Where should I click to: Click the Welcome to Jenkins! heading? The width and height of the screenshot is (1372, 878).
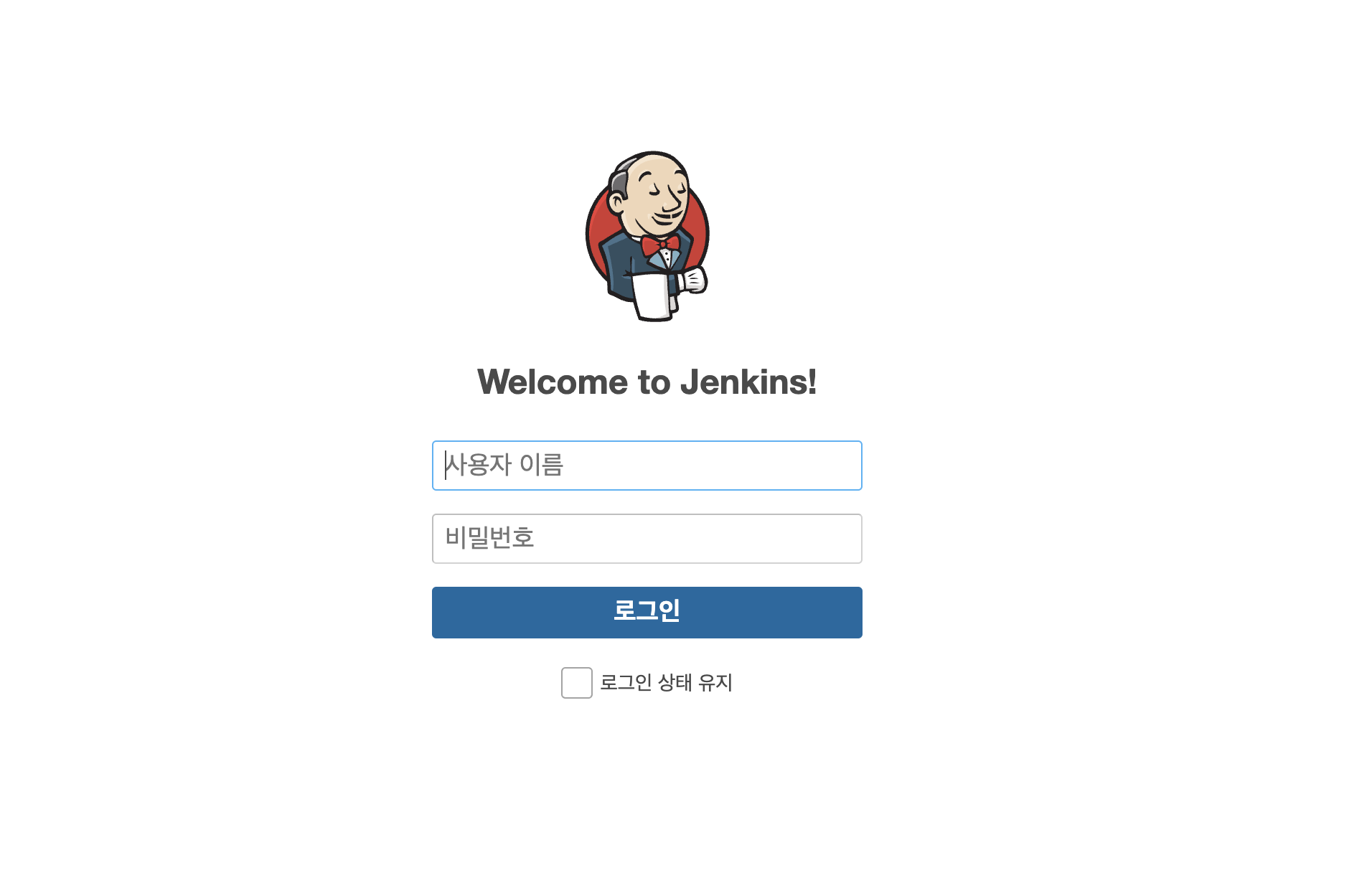click(x=647, y=382)
